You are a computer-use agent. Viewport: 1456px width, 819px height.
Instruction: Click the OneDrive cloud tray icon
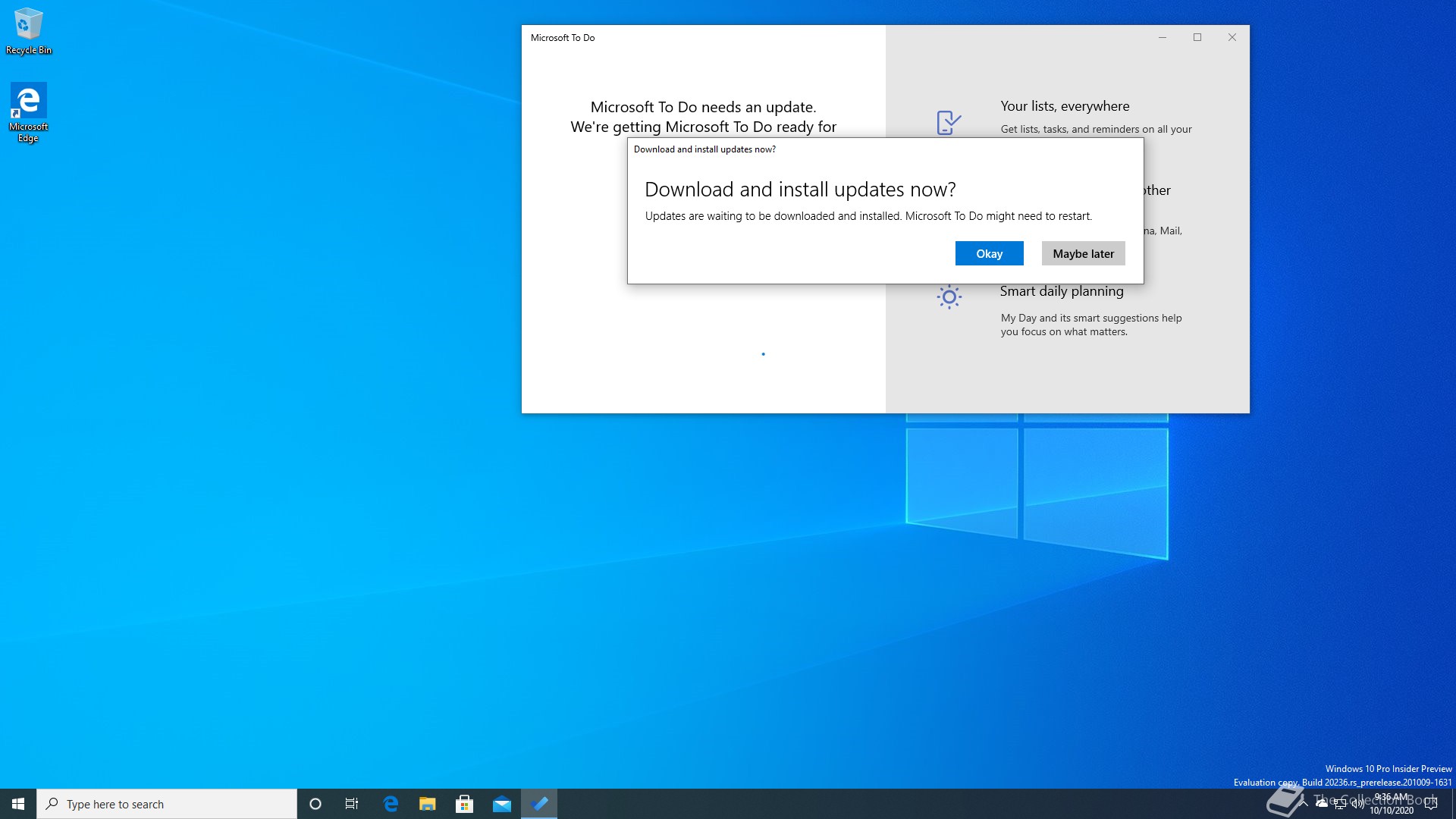[1322, 804]
